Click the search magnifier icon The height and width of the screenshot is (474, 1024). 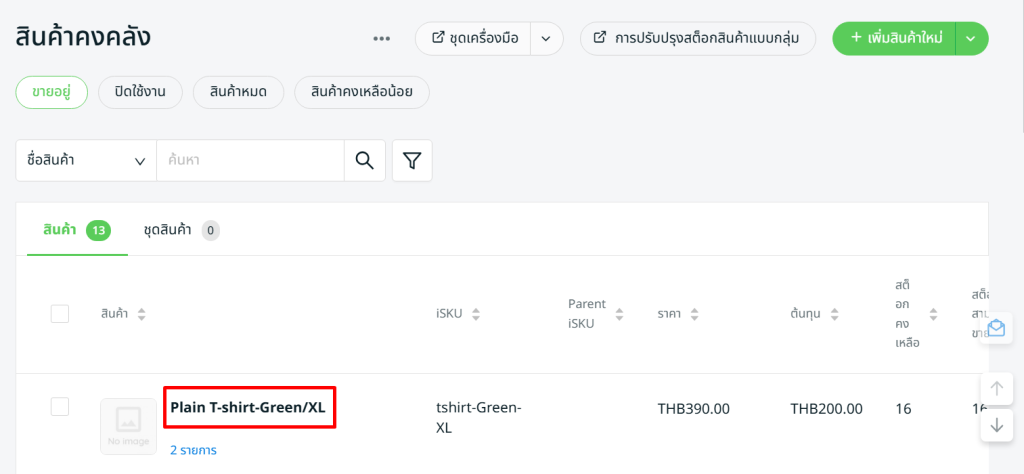tap(365, 160)
